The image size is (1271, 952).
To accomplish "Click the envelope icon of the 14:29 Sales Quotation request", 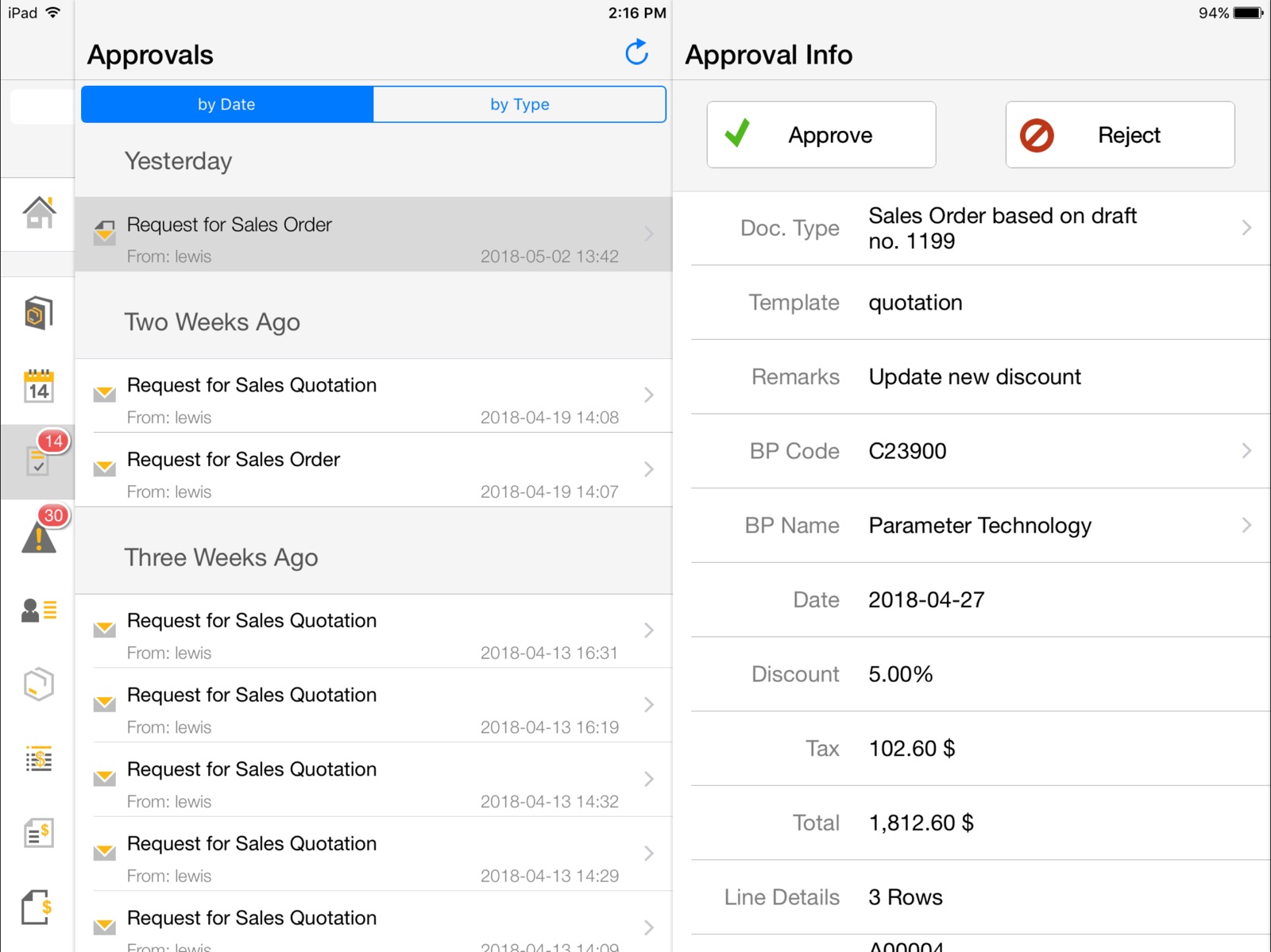I will (x=104, y=853).
